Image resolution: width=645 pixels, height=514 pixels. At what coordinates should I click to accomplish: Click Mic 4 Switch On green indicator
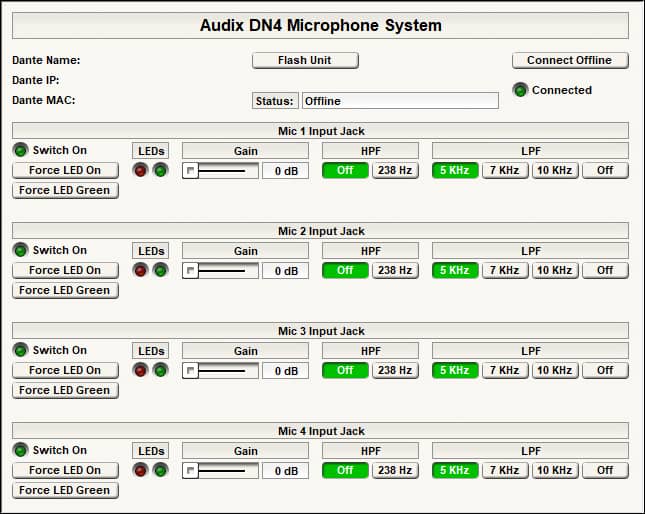pos(20,450)
